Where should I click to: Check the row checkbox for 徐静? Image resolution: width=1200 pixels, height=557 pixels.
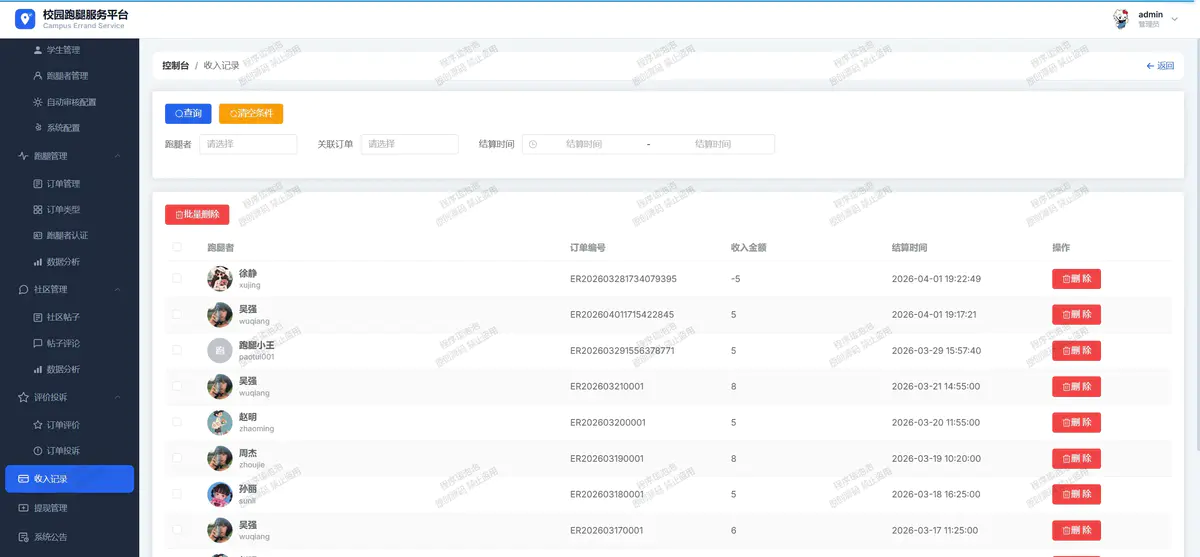[x=177, y=278]
